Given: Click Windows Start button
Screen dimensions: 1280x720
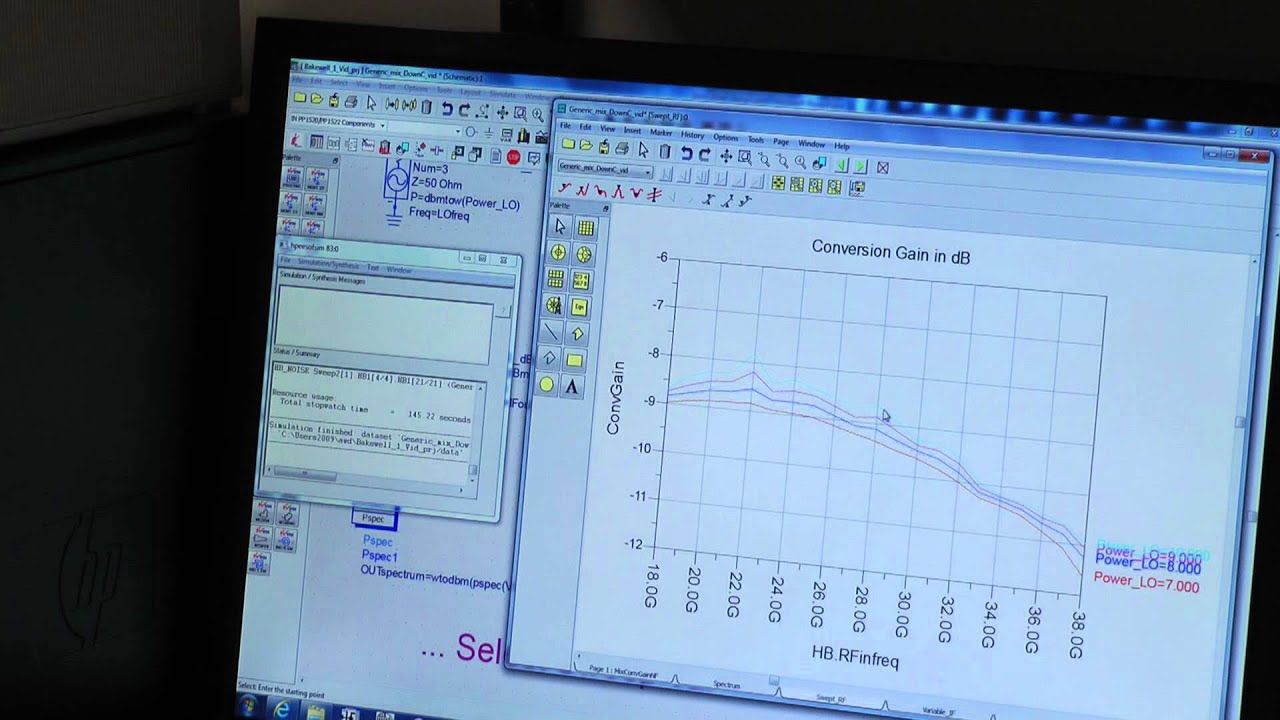Looking at the screenshot, I should 249,705.
